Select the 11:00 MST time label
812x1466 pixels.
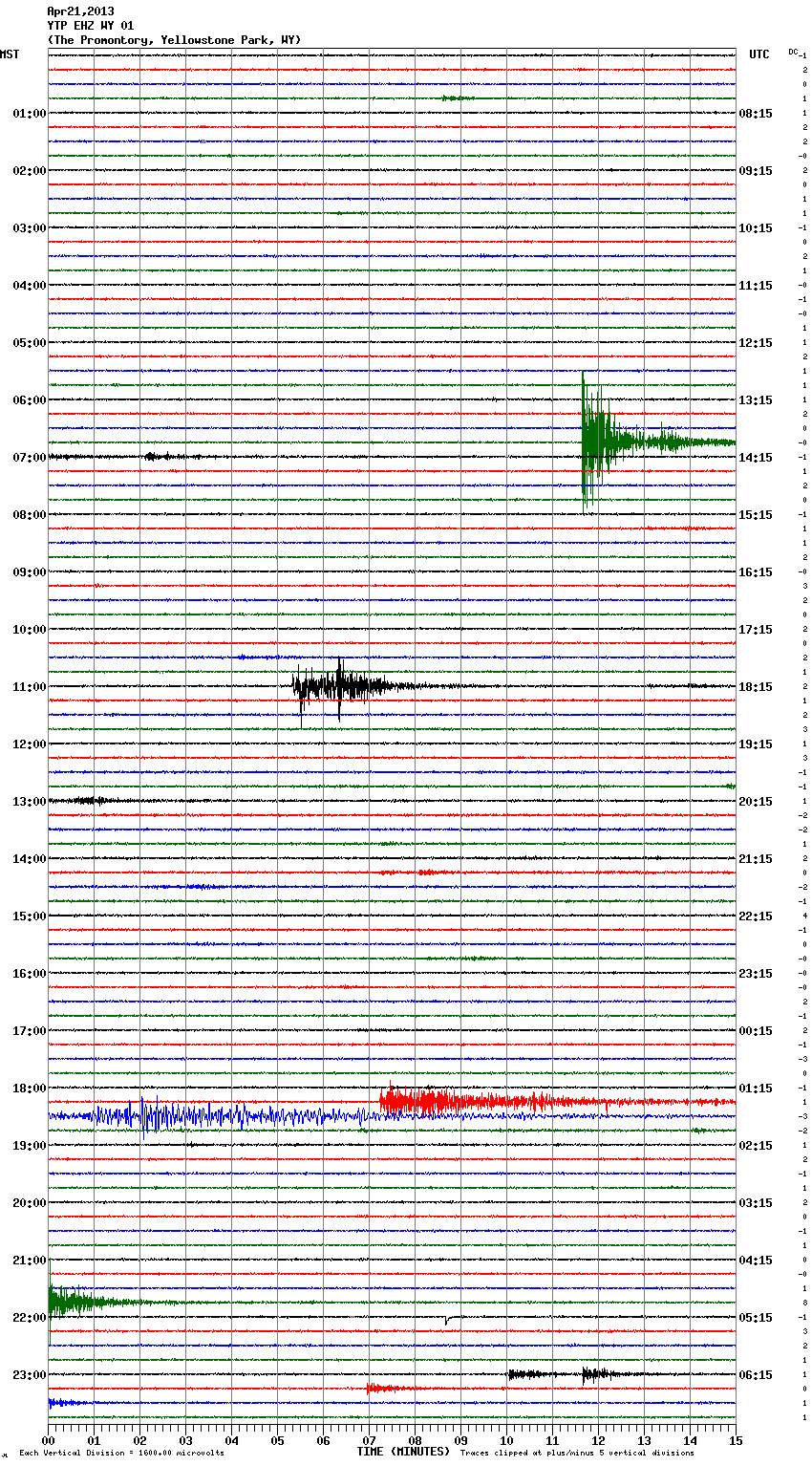[x=29, y=687]
